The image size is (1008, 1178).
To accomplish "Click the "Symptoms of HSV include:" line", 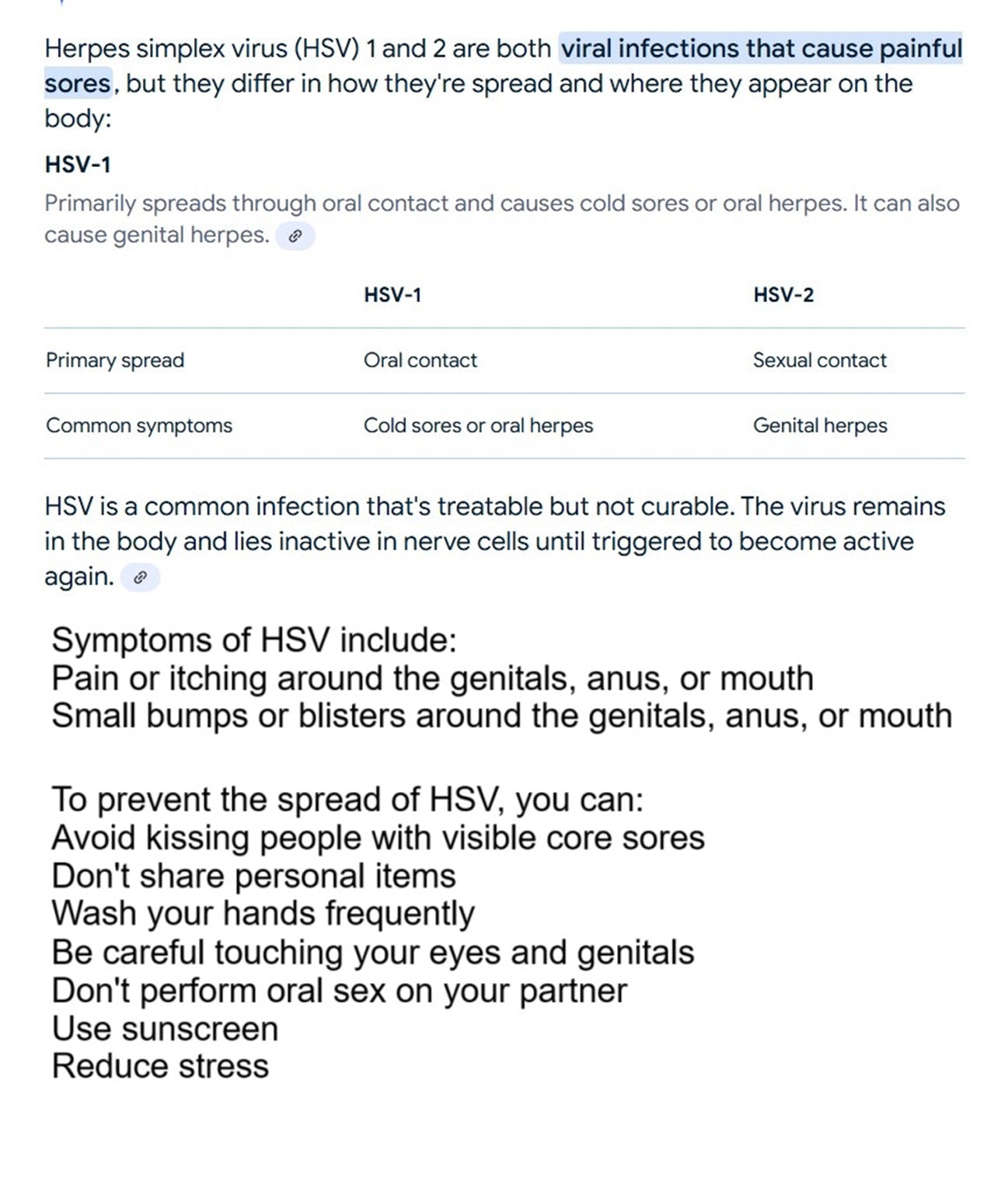I will (x=254, y=640).
